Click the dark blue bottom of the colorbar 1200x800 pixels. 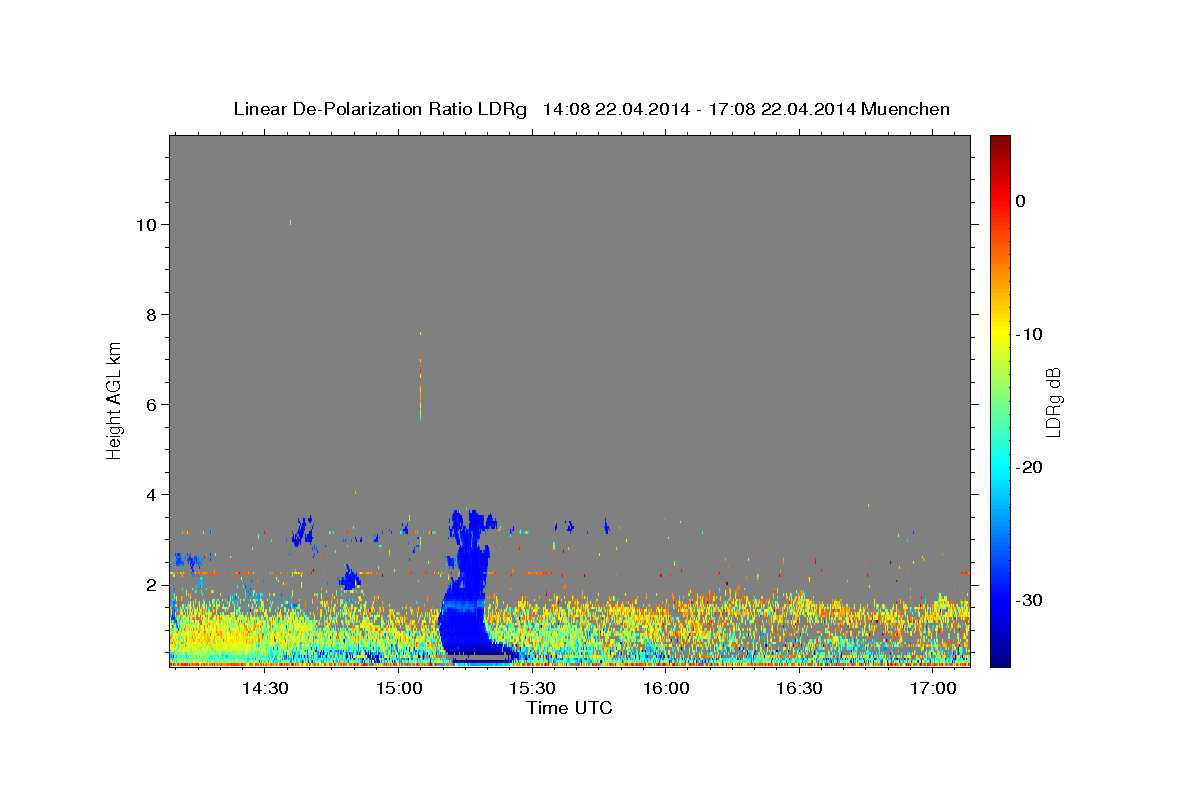pyautogui.click(x=1000, y=655)
